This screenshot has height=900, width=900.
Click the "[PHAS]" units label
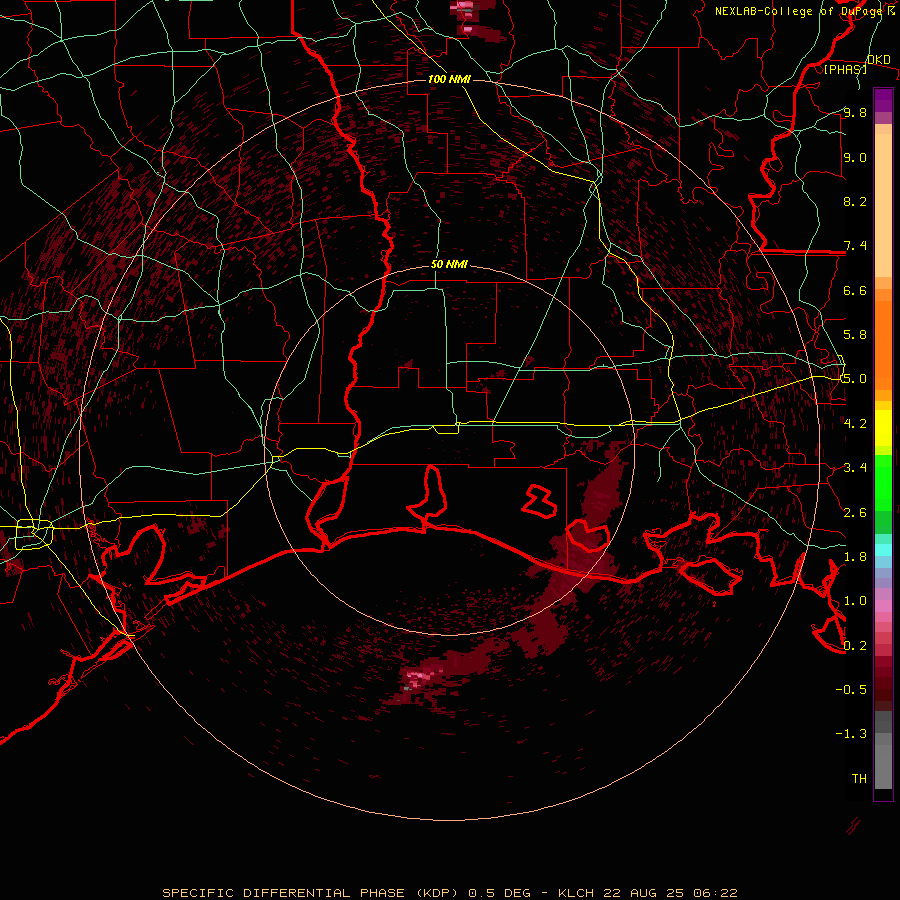[x=845, y=69]
